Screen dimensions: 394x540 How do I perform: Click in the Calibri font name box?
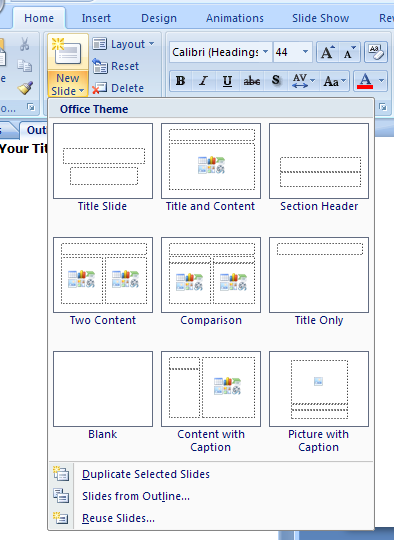click(x=215, y=52)
